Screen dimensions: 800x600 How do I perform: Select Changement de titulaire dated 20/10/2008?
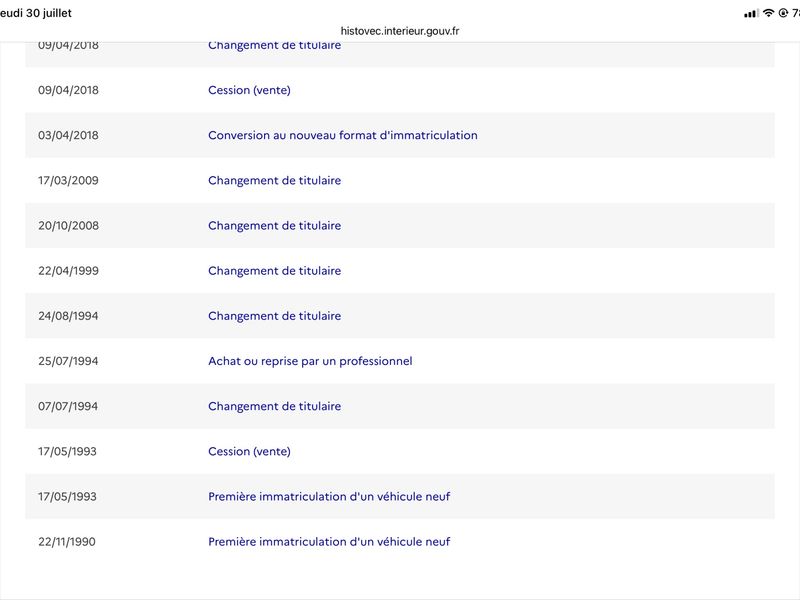point(274,226)
